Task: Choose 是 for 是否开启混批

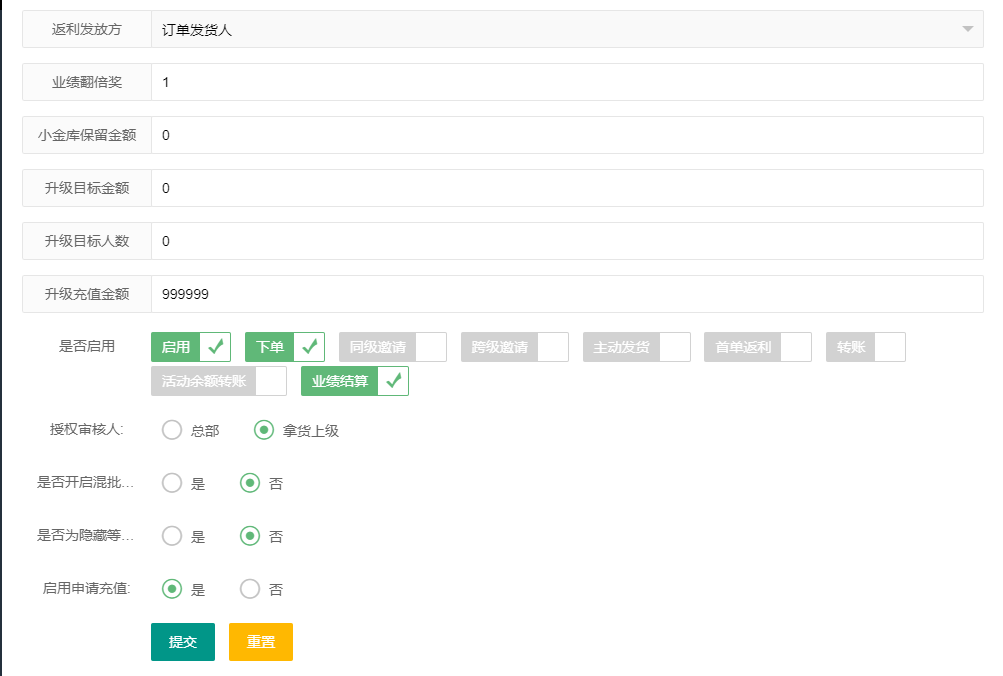Action: (x=173, y=483)
